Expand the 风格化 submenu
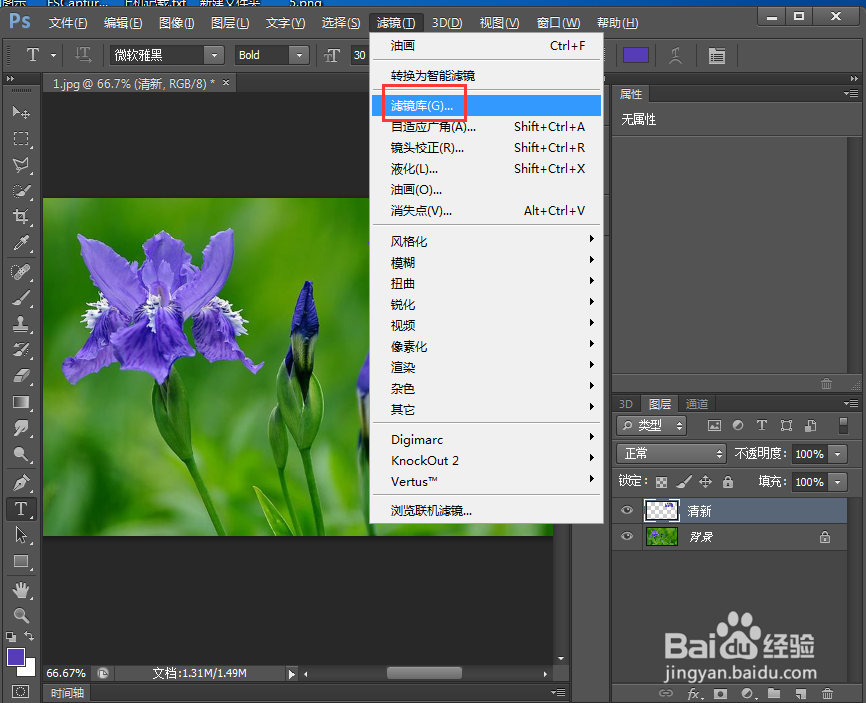The width and height of the screenshot is (866, 703). point(488,241)
